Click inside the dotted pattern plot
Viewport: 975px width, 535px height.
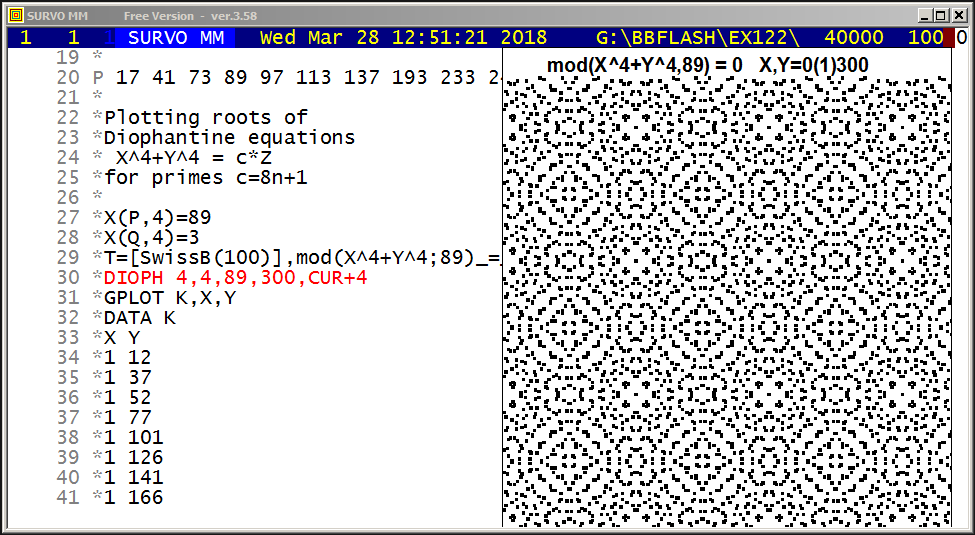point(727,301)
